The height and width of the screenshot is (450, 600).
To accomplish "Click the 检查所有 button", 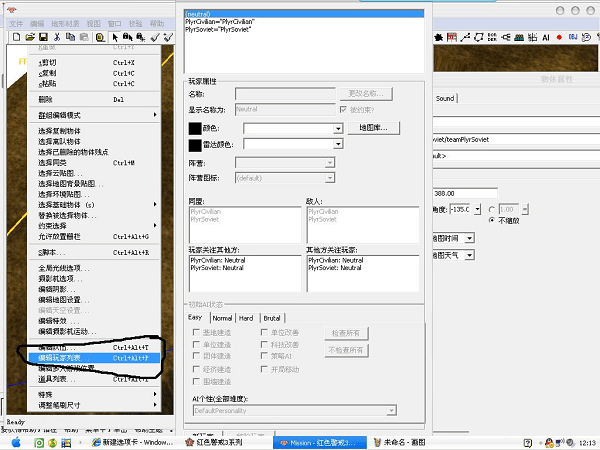I will pyautogui.click(x=346, y=332).
